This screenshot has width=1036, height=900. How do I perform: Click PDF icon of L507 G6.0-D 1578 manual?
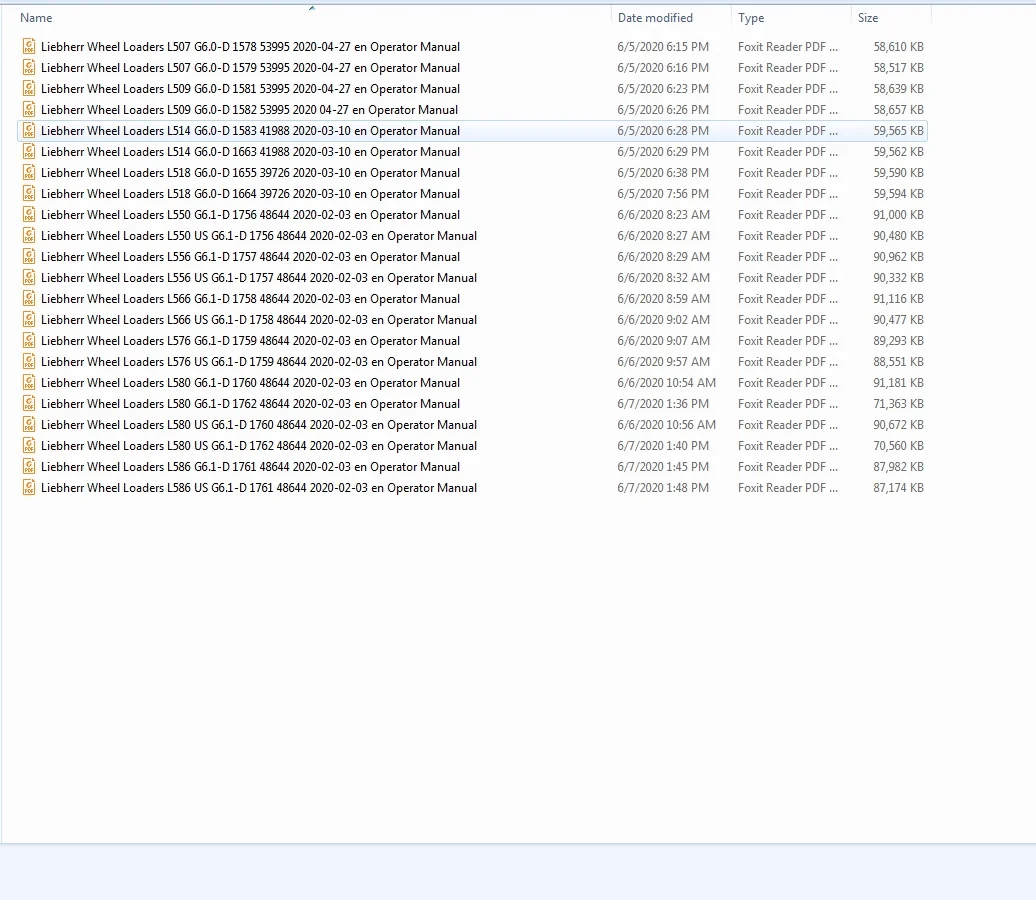[29, 46]
